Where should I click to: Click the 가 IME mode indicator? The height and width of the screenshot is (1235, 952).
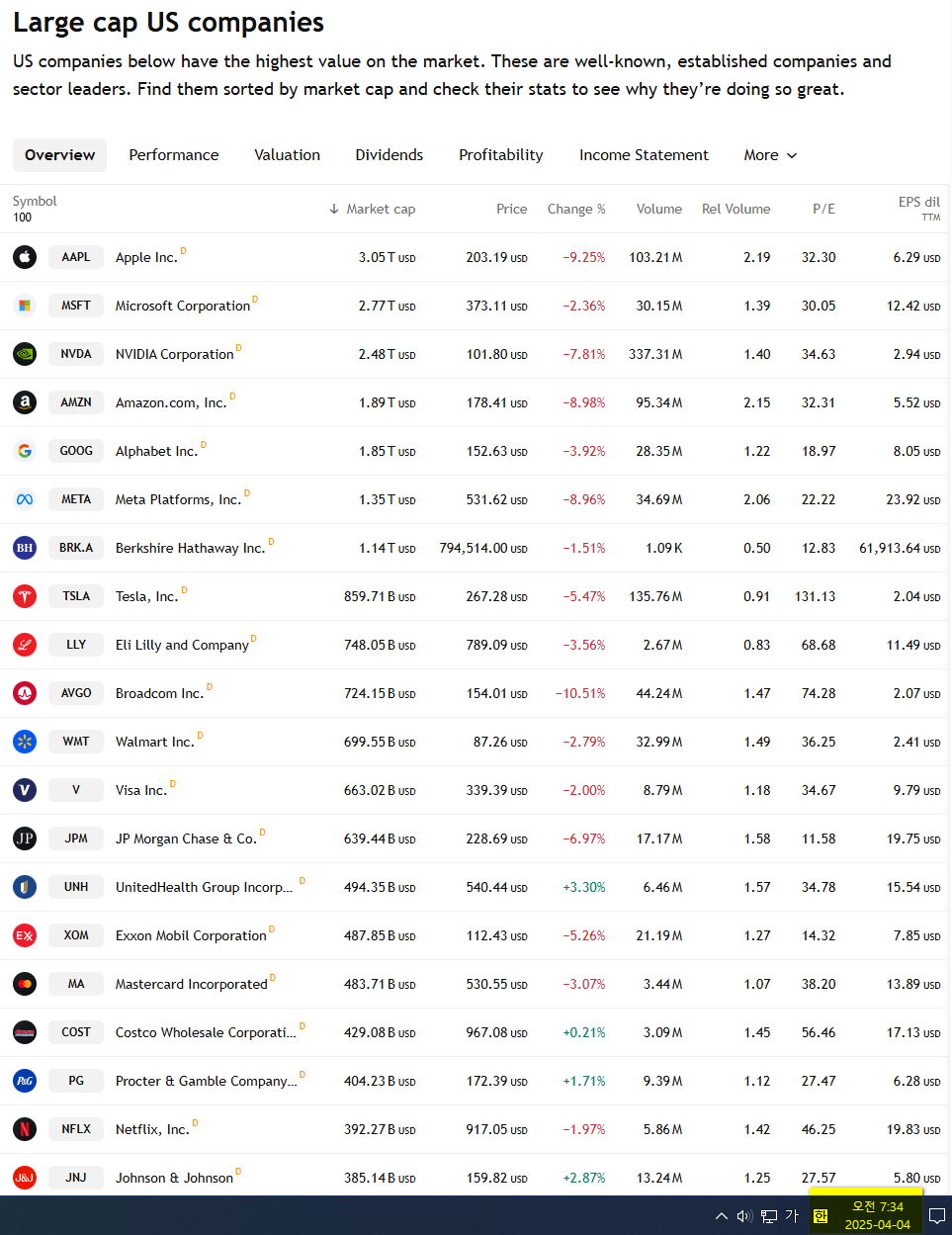tap(792, 1216)
